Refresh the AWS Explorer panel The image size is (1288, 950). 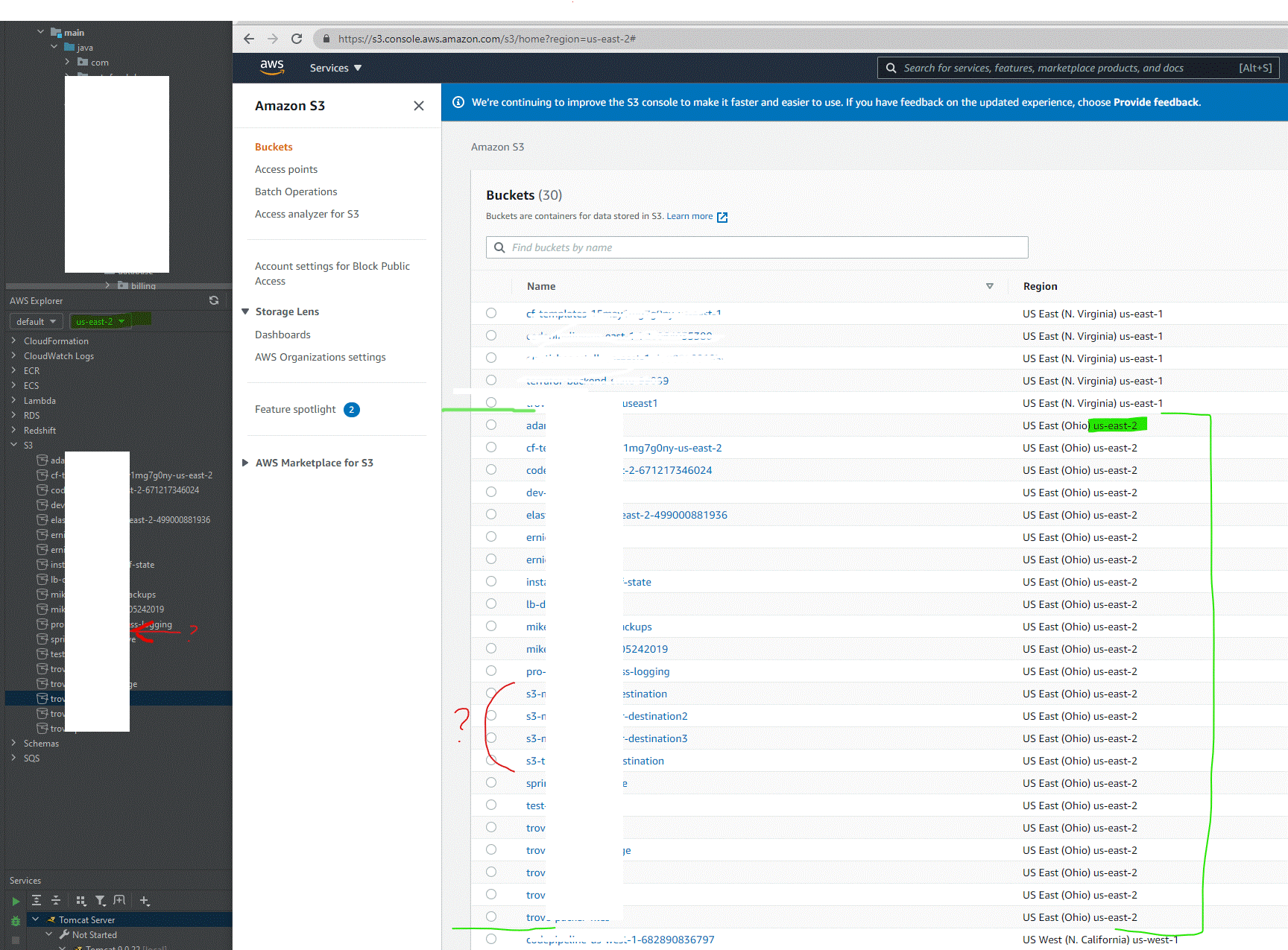pyautogui.click(x=214, y=300)
